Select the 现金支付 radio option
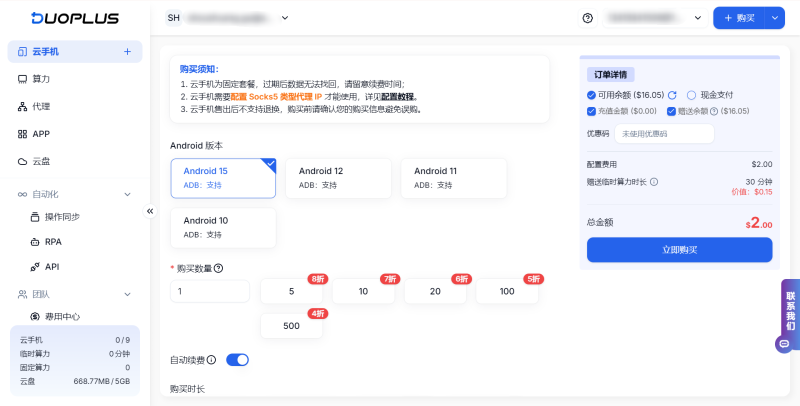 point(691,95)
